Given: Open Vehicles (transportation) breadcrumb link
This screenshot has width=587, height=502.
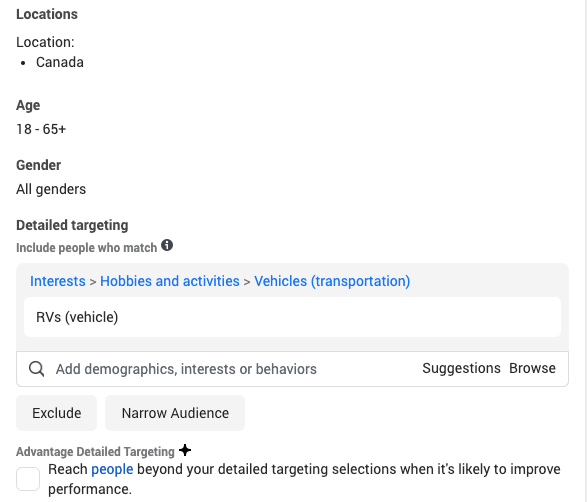Looking at the screenshot, I should pyautogui.click(x=332, y=281).
